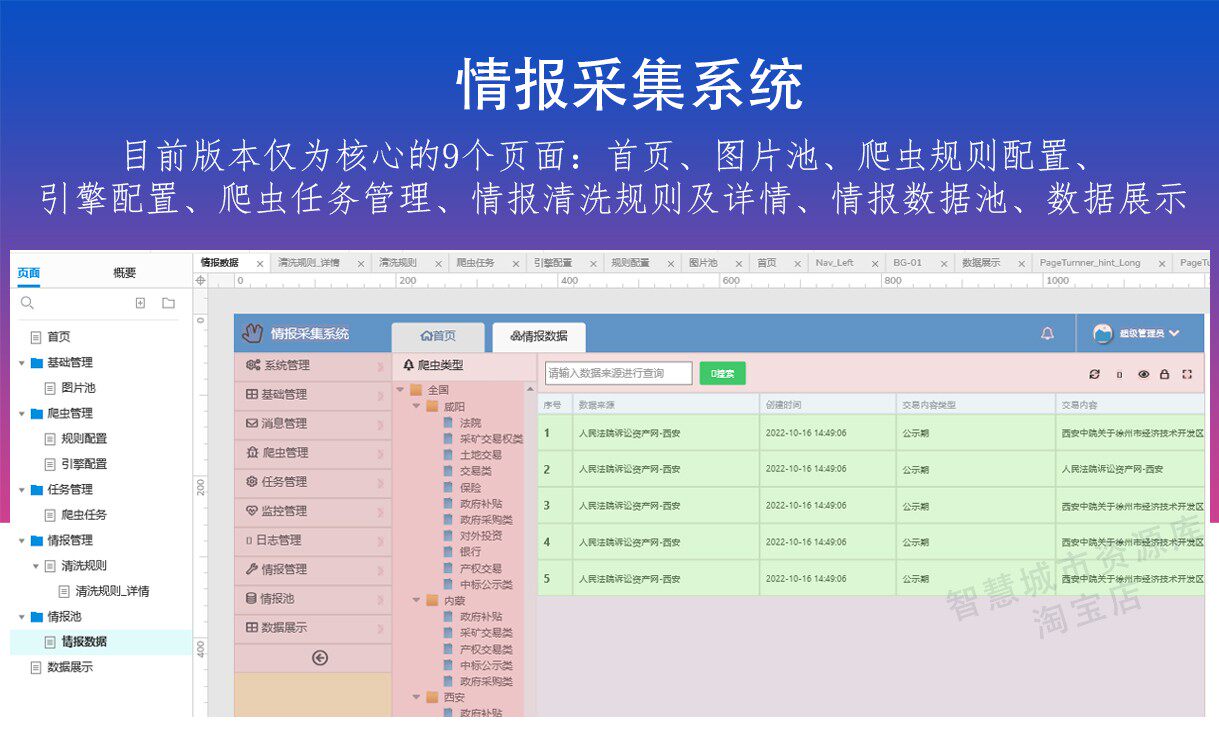Open 监控管理 in the sidebar menu
Image resolution: width=1219 pixels, height=741 pixels.
pos(312,511)
